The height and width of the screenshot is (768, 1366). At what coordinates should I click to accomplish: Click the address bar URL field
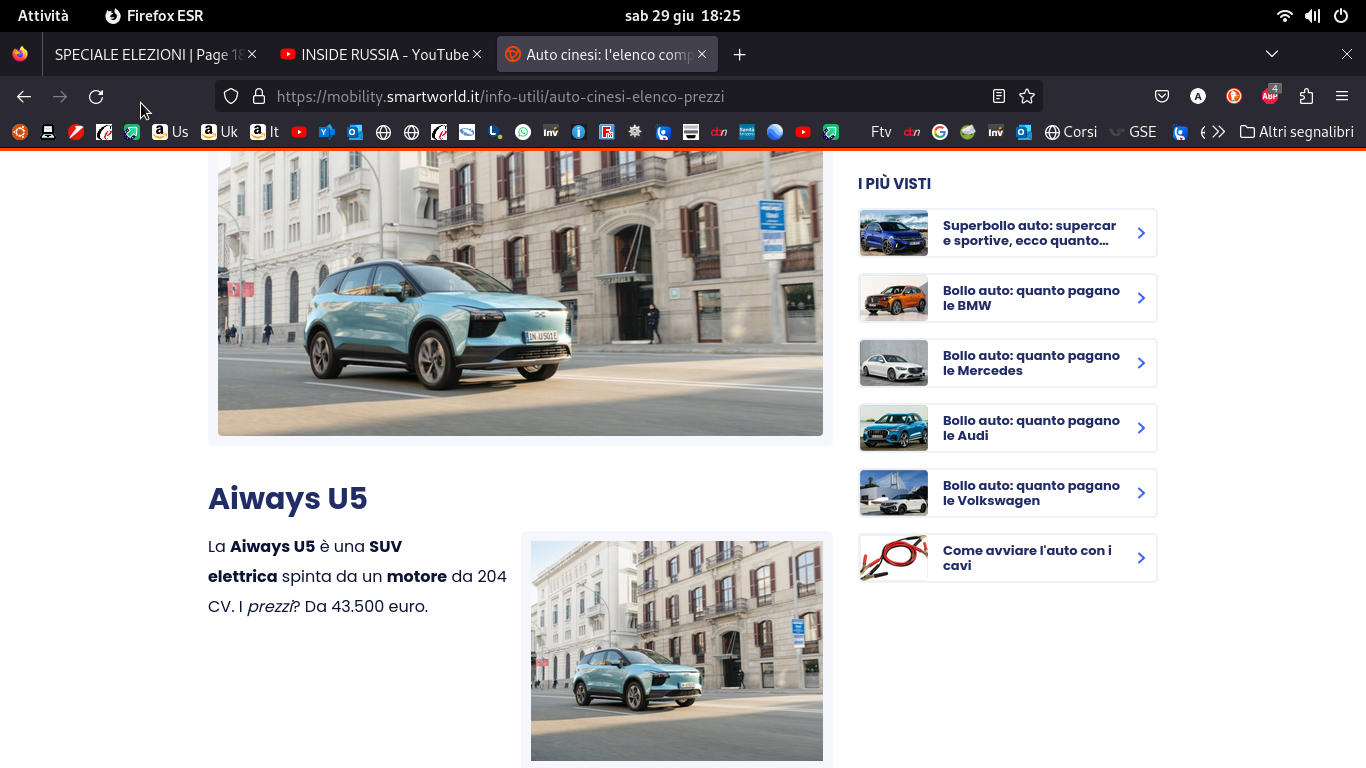[x=628, y=96]
